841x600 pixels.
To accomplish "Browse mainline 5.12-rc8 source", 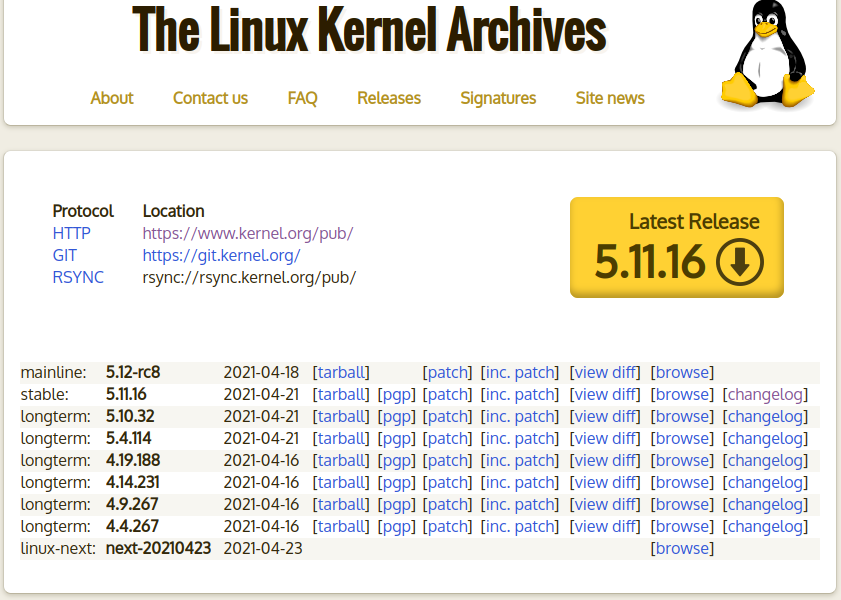I will coord(682,372).
